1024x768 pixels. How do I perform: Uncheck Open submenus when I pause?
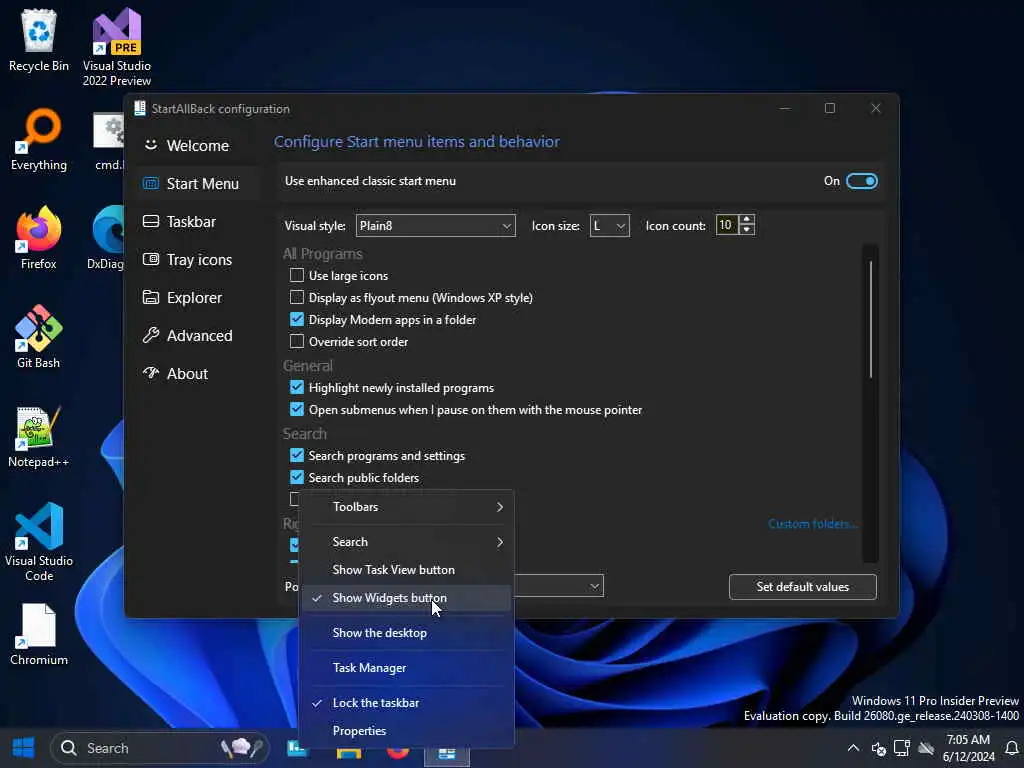coord(297,409)
